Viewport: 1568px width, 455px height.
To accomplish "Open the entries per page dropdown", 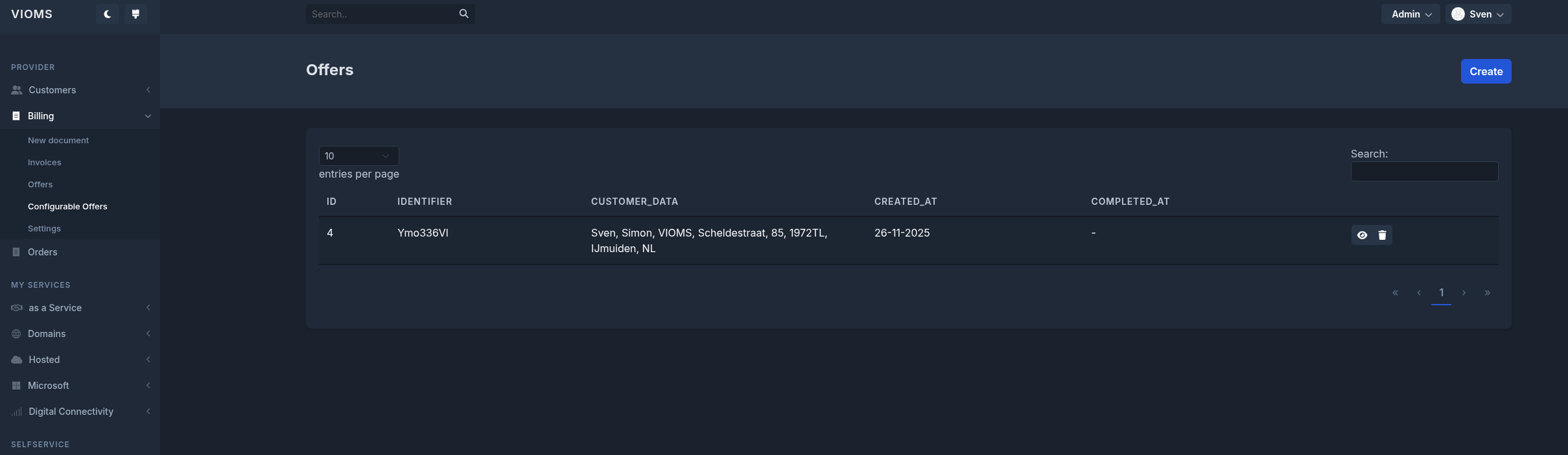I will (358, 156).
